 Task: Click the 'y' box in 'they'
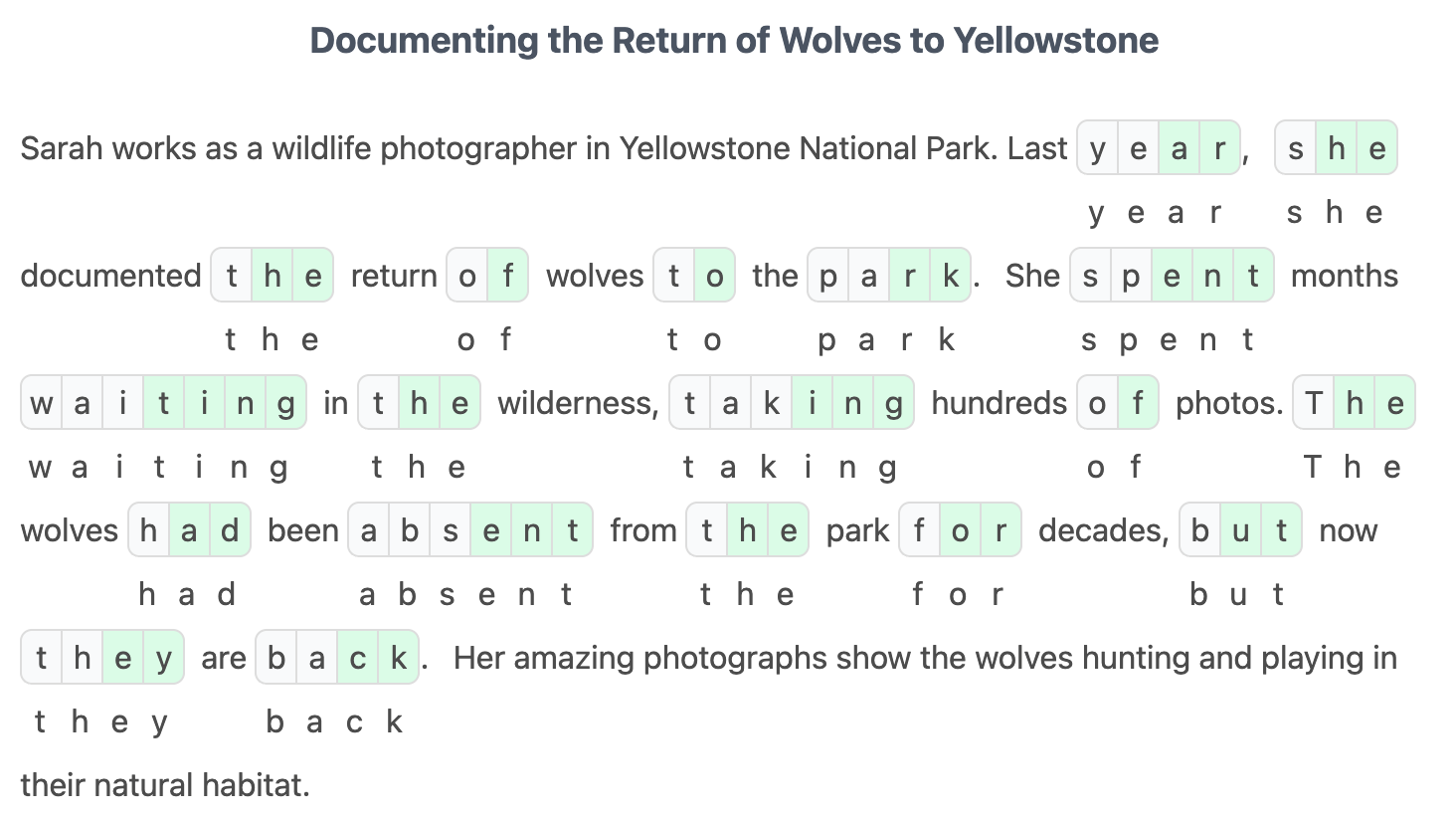[x=164, y=658]
